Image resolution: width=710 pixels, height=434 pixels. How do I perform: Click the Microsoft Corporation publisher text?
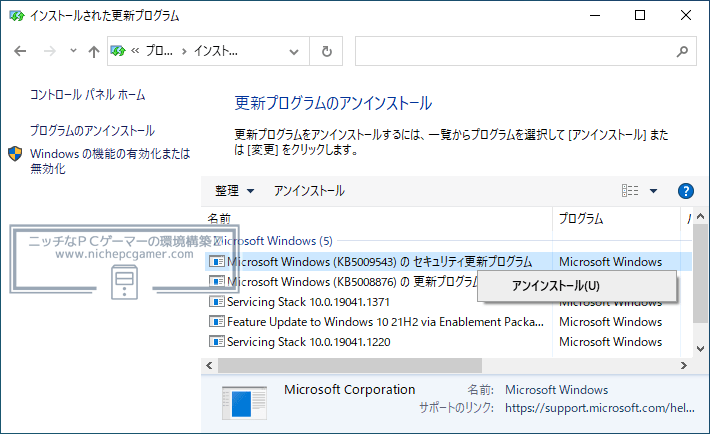(350, 390)
